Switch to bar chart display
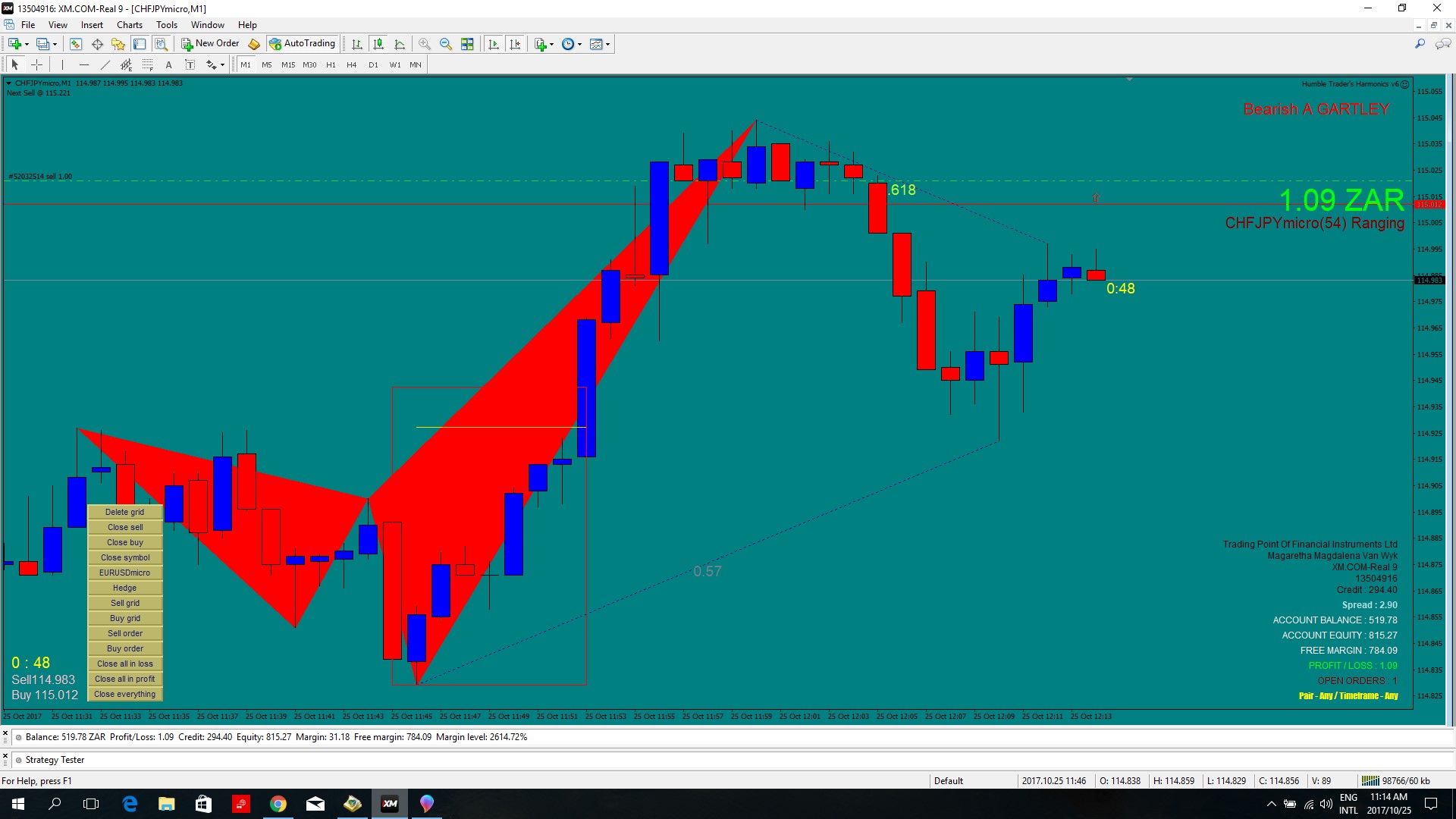The width and height of the screenshot is (1456, 819). [x=357, y=44]
